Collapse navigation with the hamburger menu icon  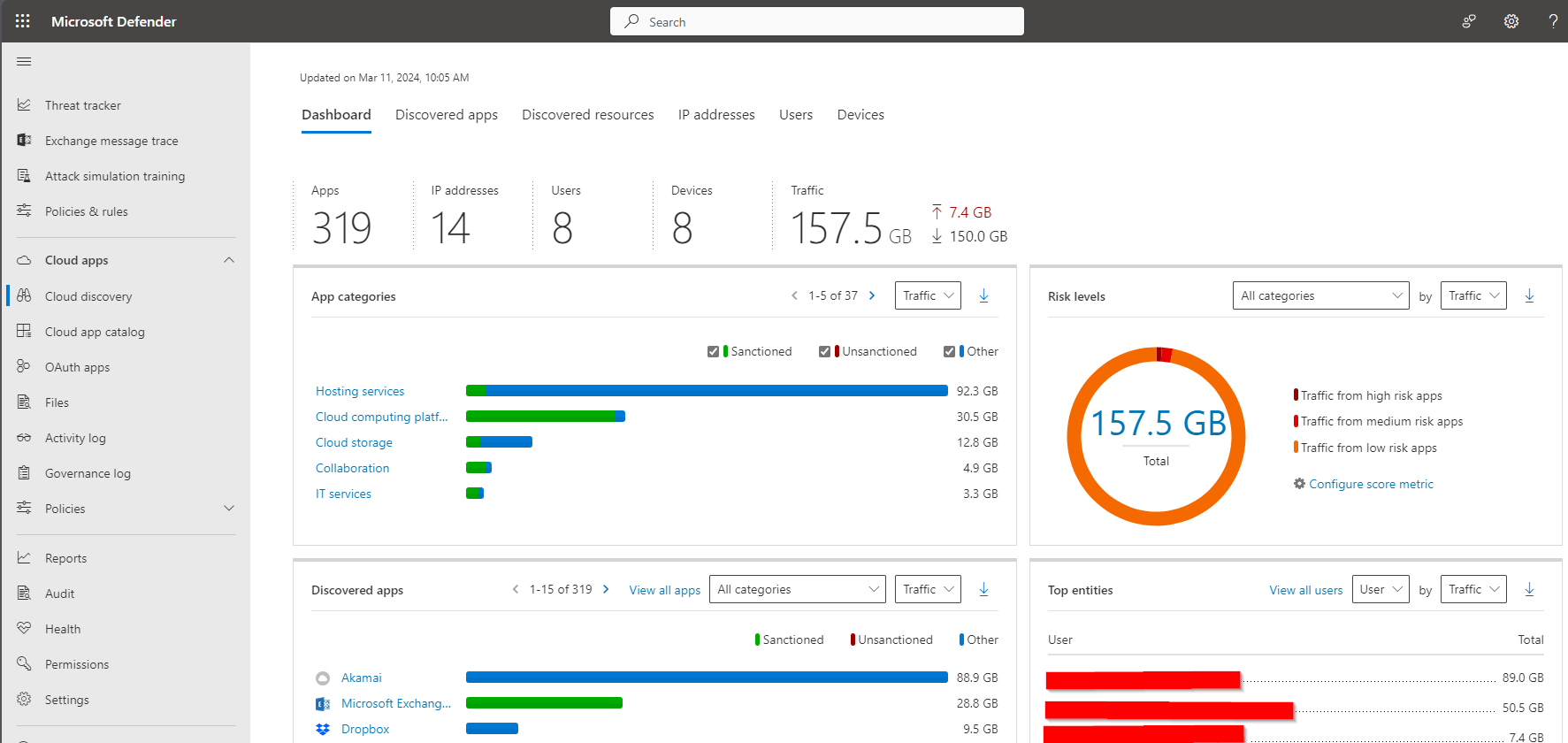pos(24,61)
